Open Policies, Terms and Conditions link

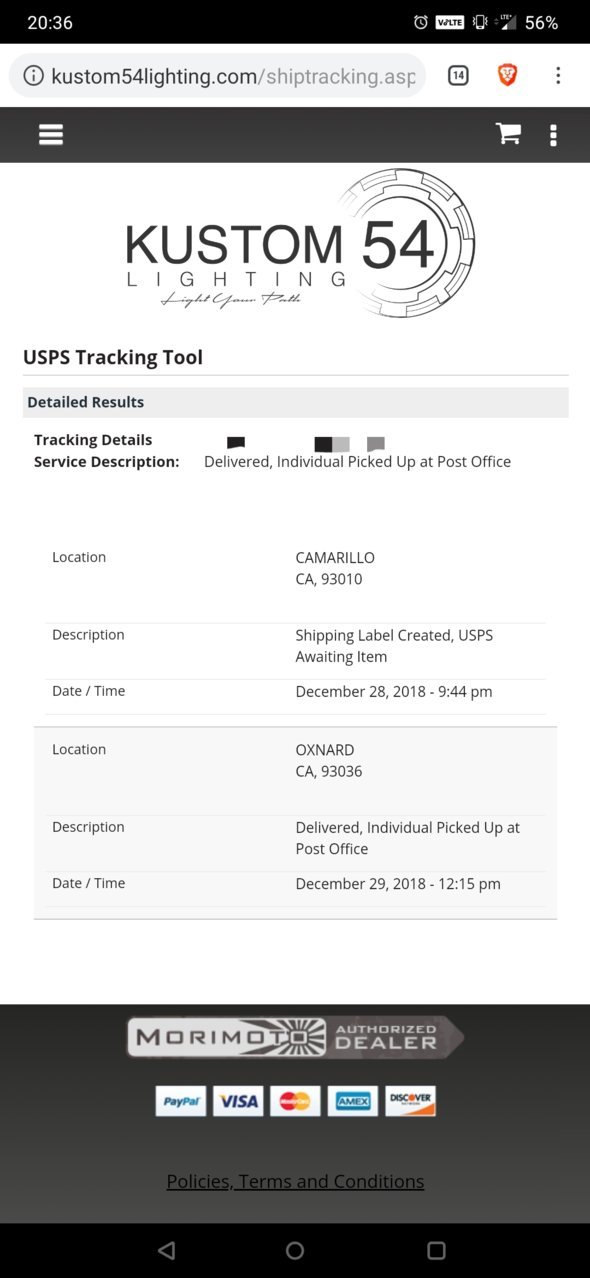point(295,1181)
